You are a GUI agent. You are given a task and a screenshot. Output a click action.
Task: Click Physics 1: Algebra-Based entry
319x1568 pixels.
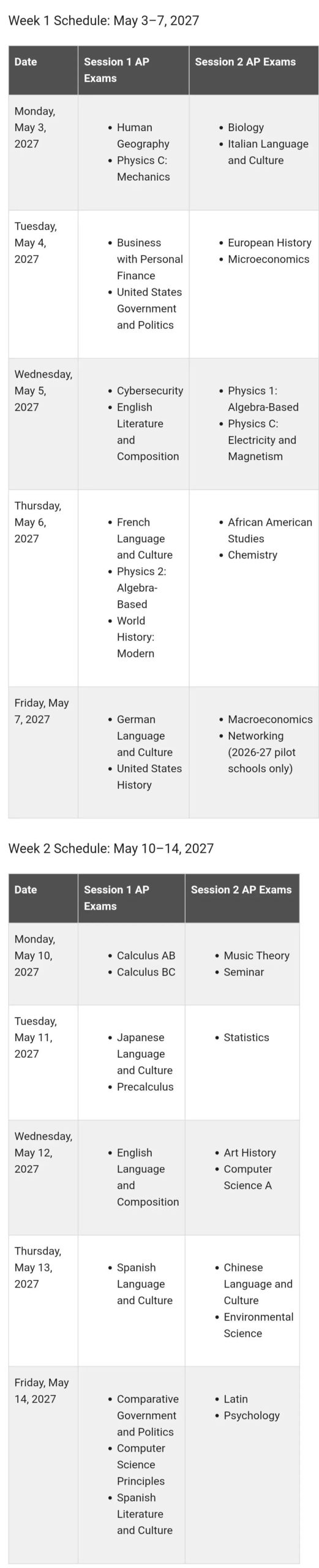pos(263,399)
